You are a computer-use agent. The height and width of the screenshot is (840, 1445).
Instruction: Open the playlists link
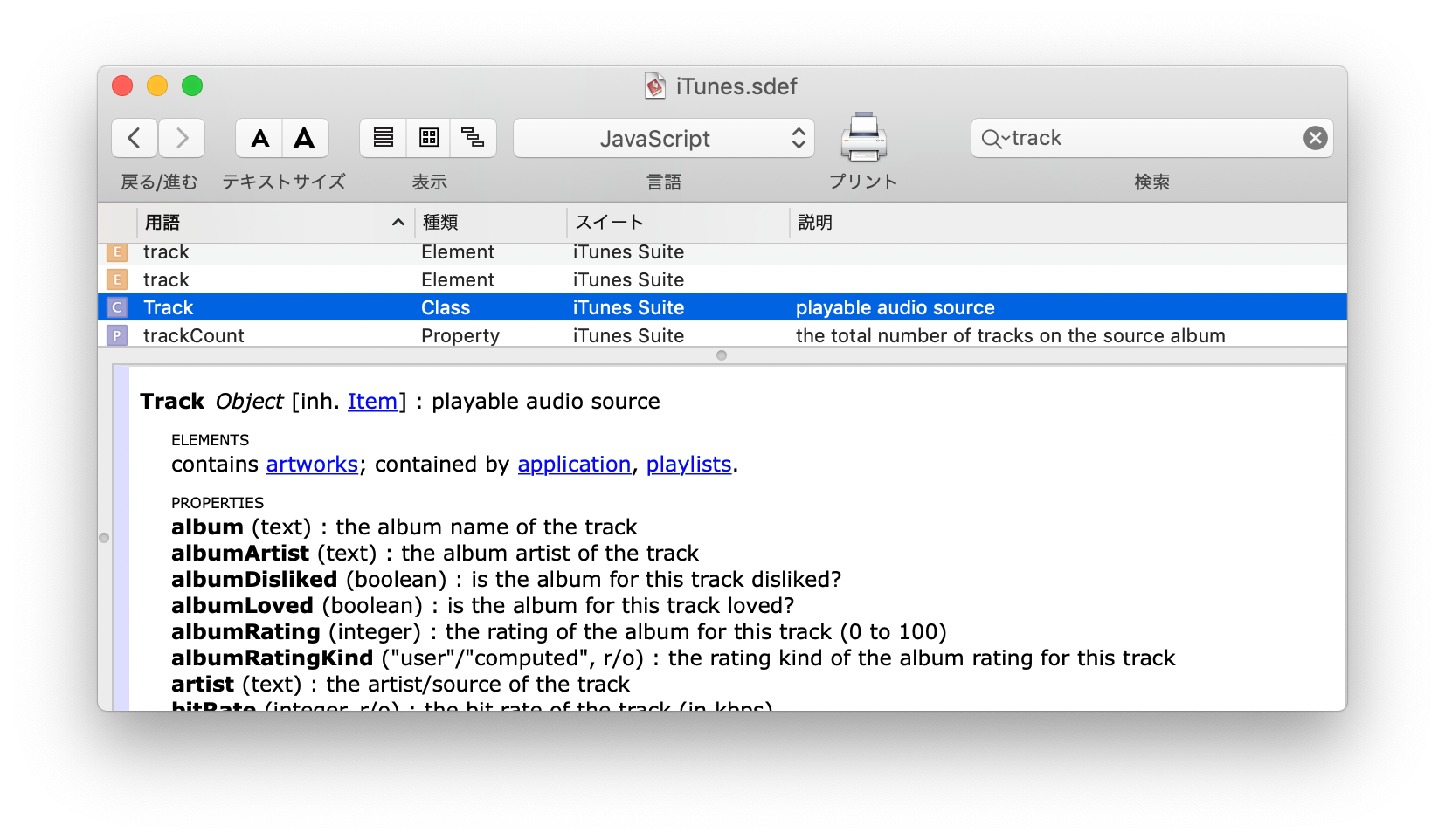[688, 465]
